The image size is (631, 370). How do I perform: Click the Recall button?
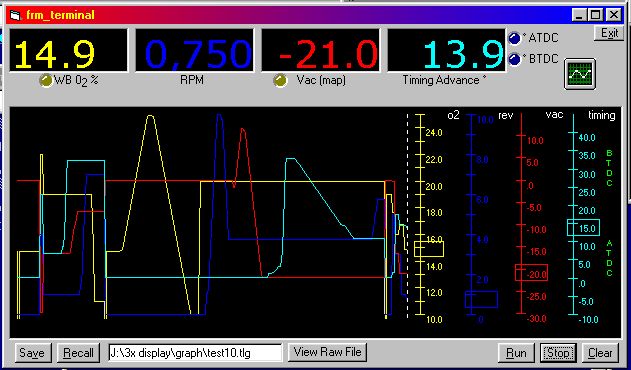(78, 353)
